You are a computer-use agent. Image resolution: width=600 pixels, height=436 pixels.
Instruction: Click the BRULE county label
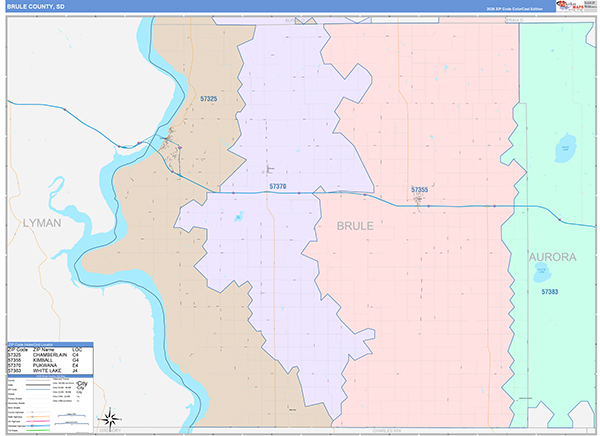355,226
